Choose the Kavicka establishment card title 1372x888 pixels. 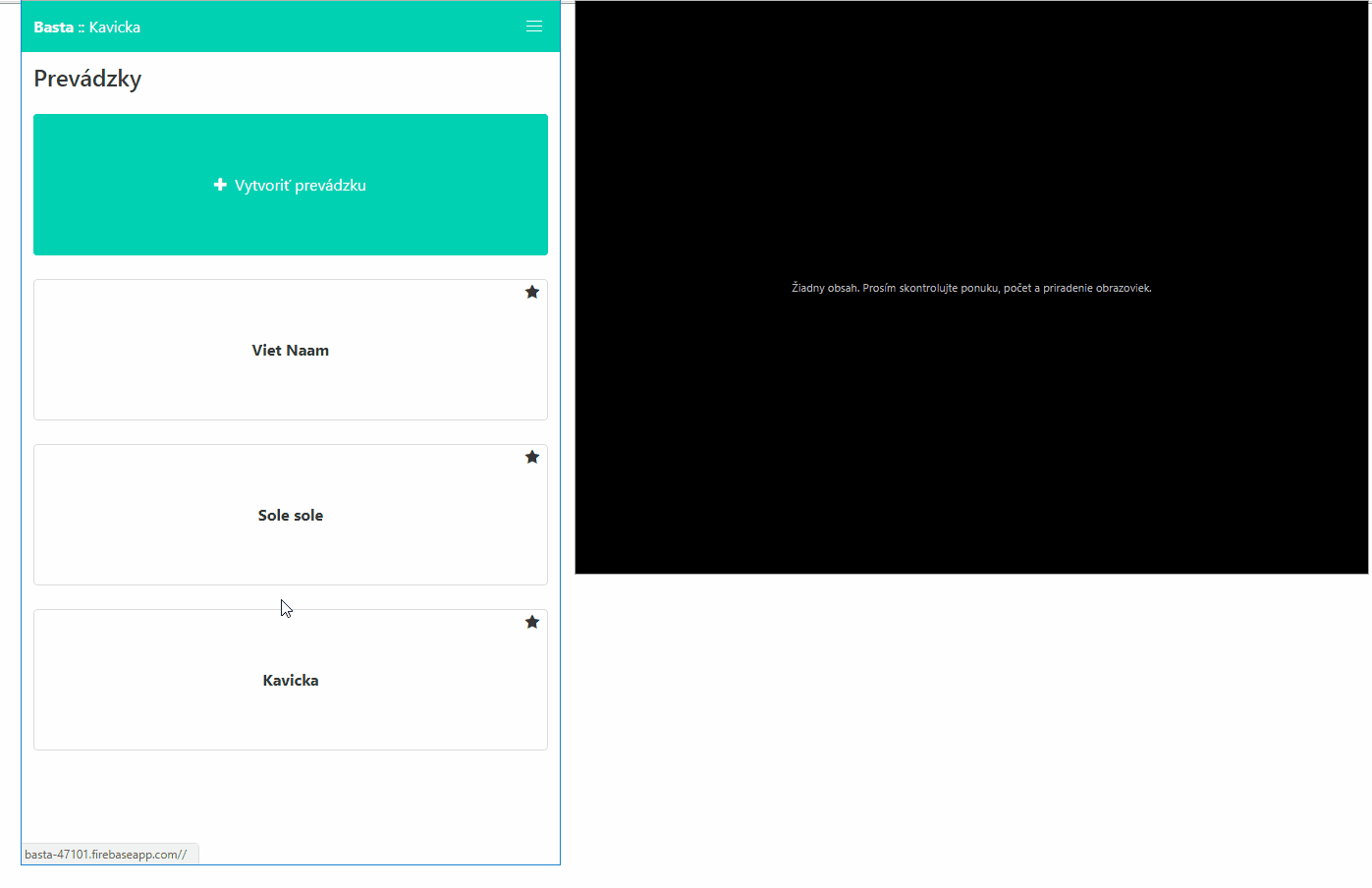290,681
